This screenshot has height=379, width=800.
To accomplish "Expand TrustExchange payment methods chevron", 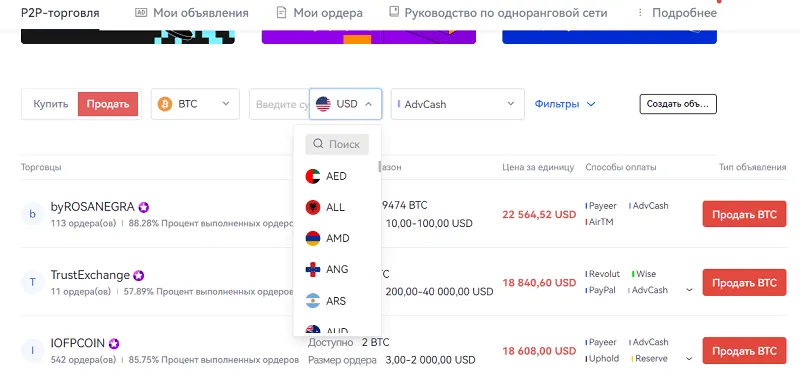I will [689, 290].
